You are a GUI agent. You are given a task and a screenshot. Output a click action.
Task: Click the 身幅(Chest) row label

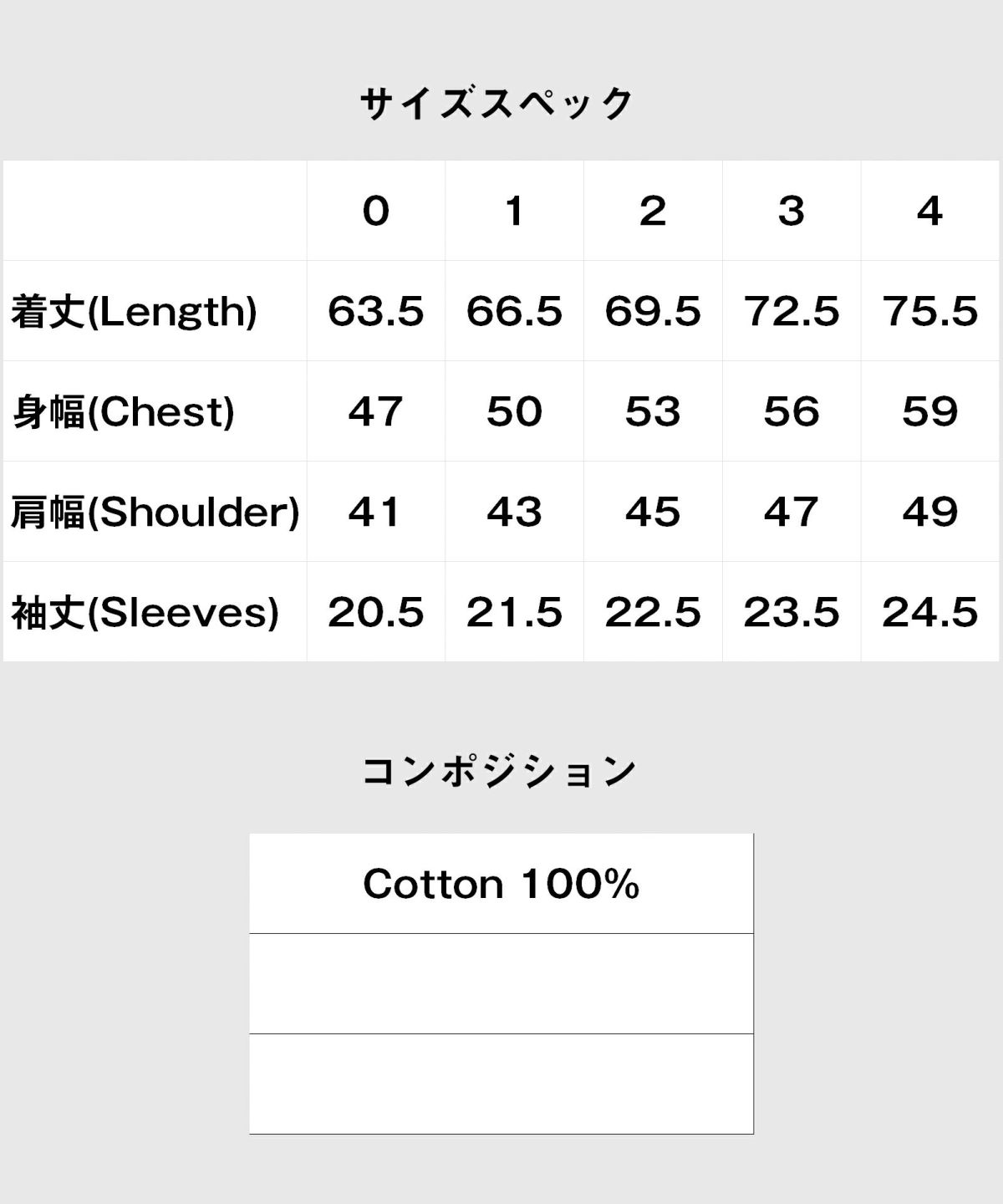click(x=123, y=411)
